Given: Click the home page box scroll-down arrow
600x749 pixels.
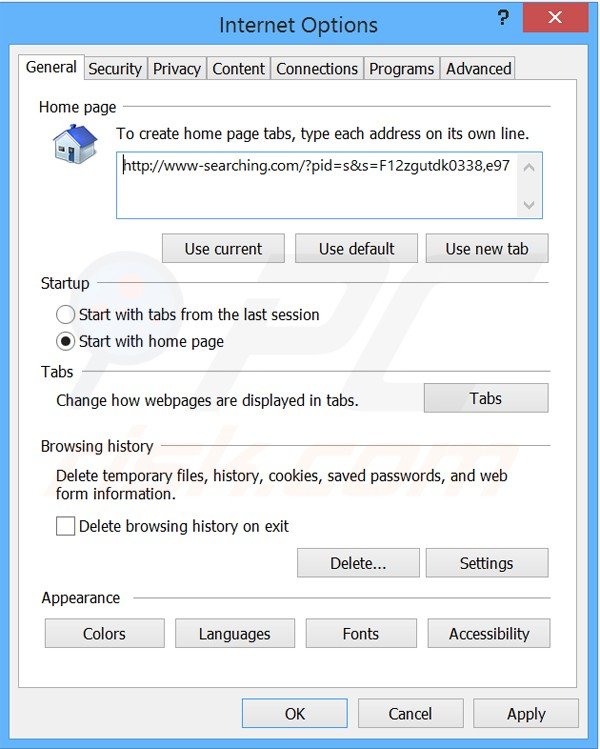Looking at the screenshot, I should tap(529, 205).
